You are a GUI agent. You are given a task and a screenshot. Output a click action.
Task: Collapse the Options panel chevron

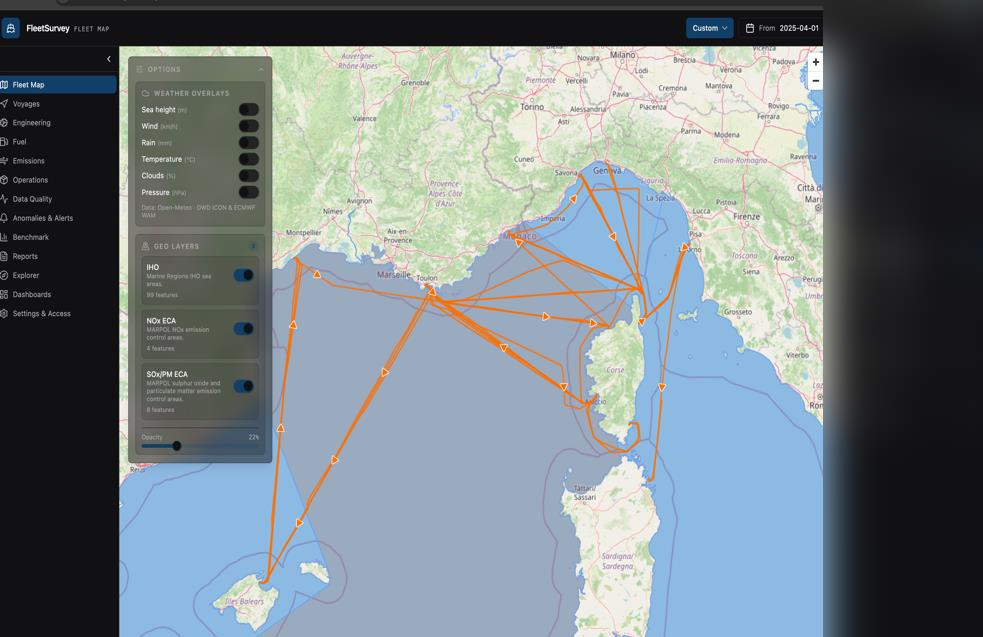[261, 70]
